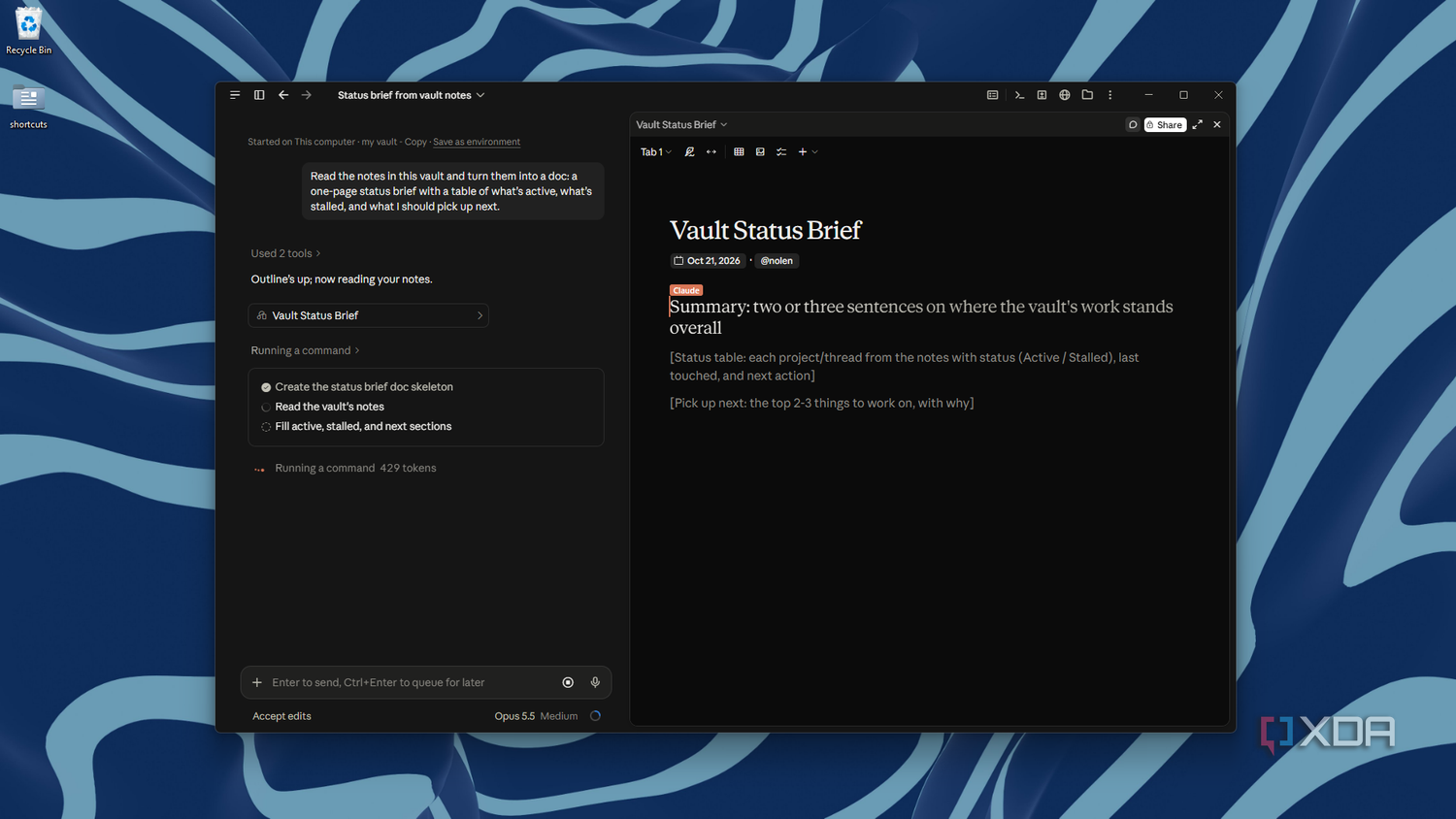Click the microphone voice input icon

[595, 682]
